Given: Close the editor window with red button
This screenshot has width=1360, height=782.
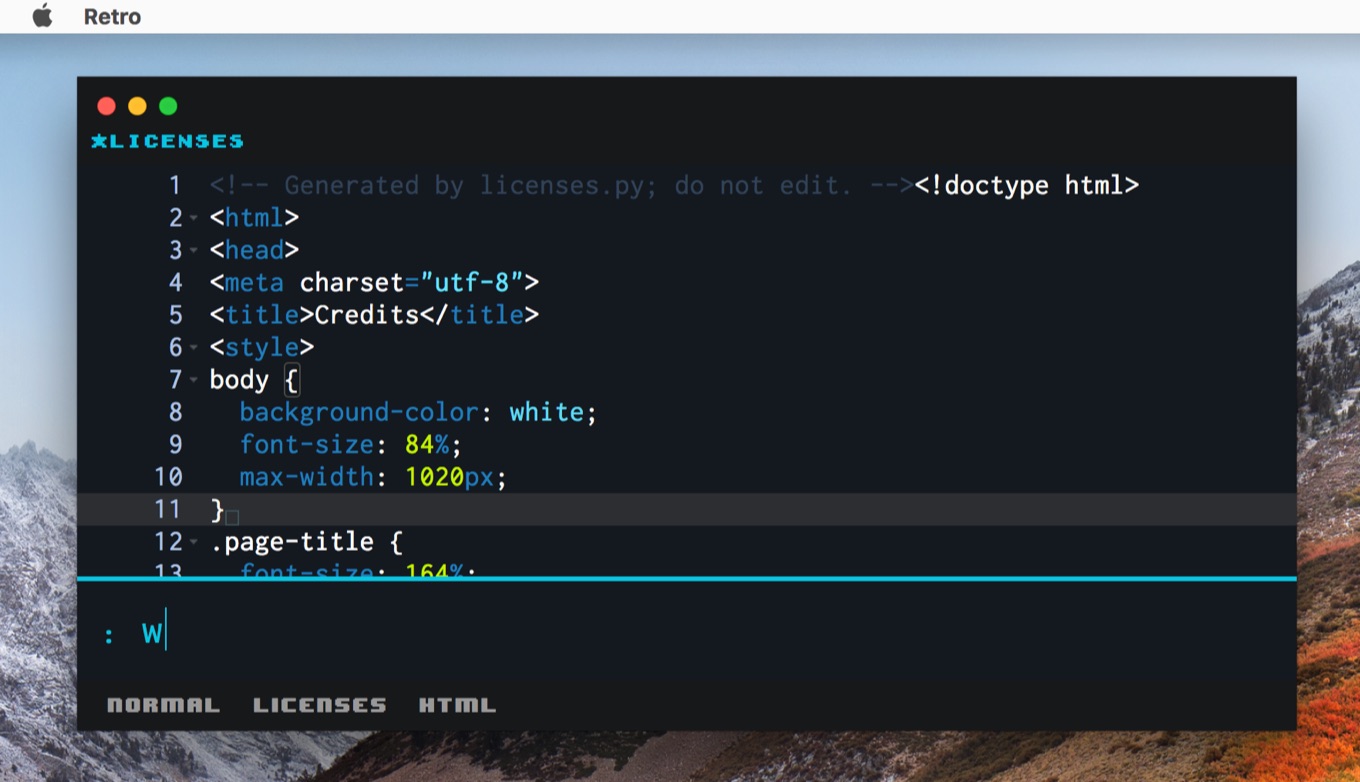Looking at the screenshot, I should [x=107, y=106].
